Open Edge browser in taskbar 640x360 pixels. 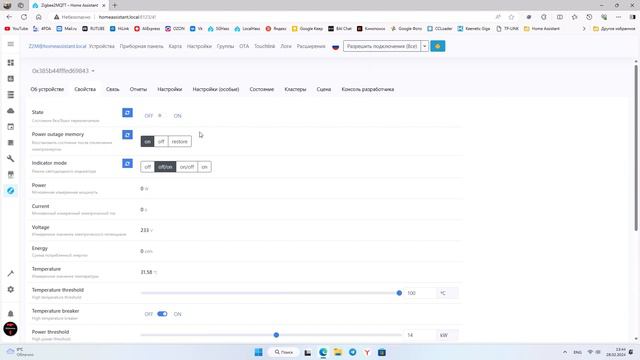[323, 352]
